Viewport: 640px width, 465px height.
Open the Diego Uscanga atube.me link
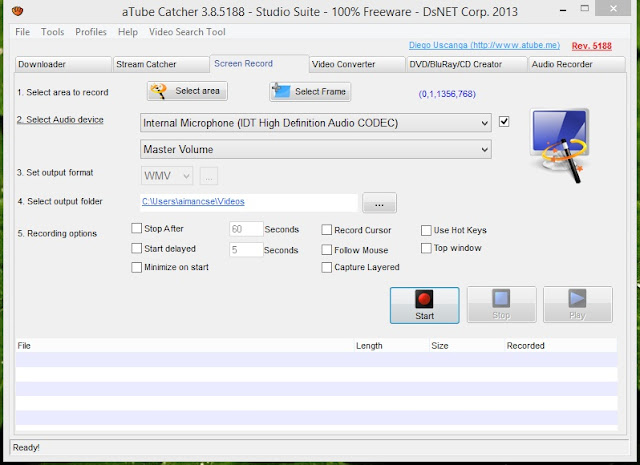coord(484,45)
